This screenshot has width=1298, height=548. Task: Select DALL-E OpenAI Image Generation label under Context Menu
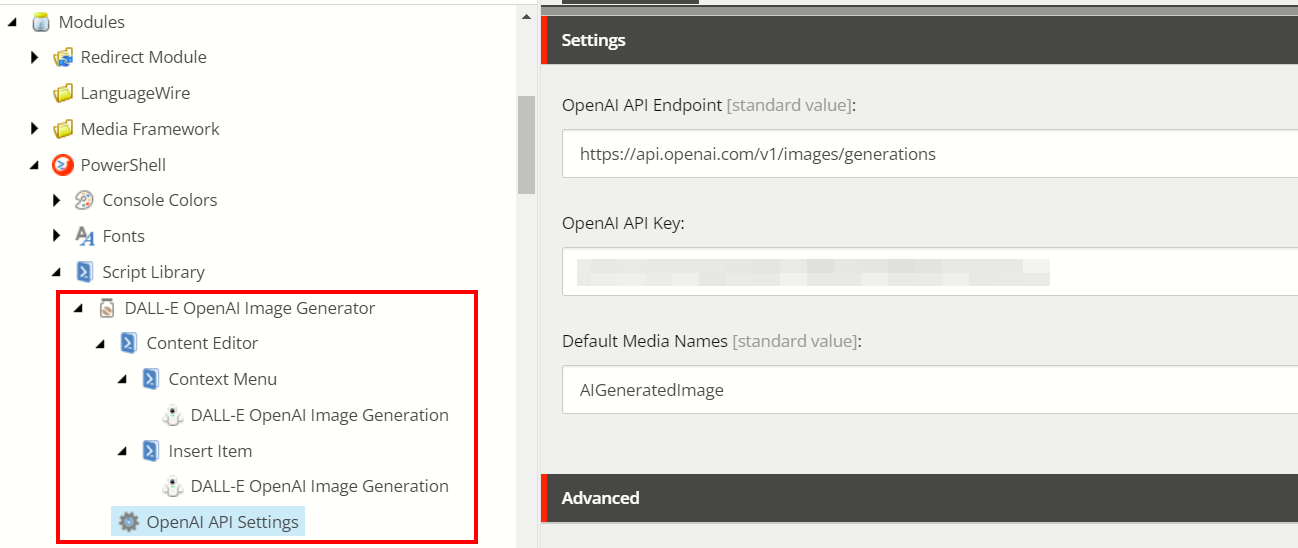click(x=320, y=415)
